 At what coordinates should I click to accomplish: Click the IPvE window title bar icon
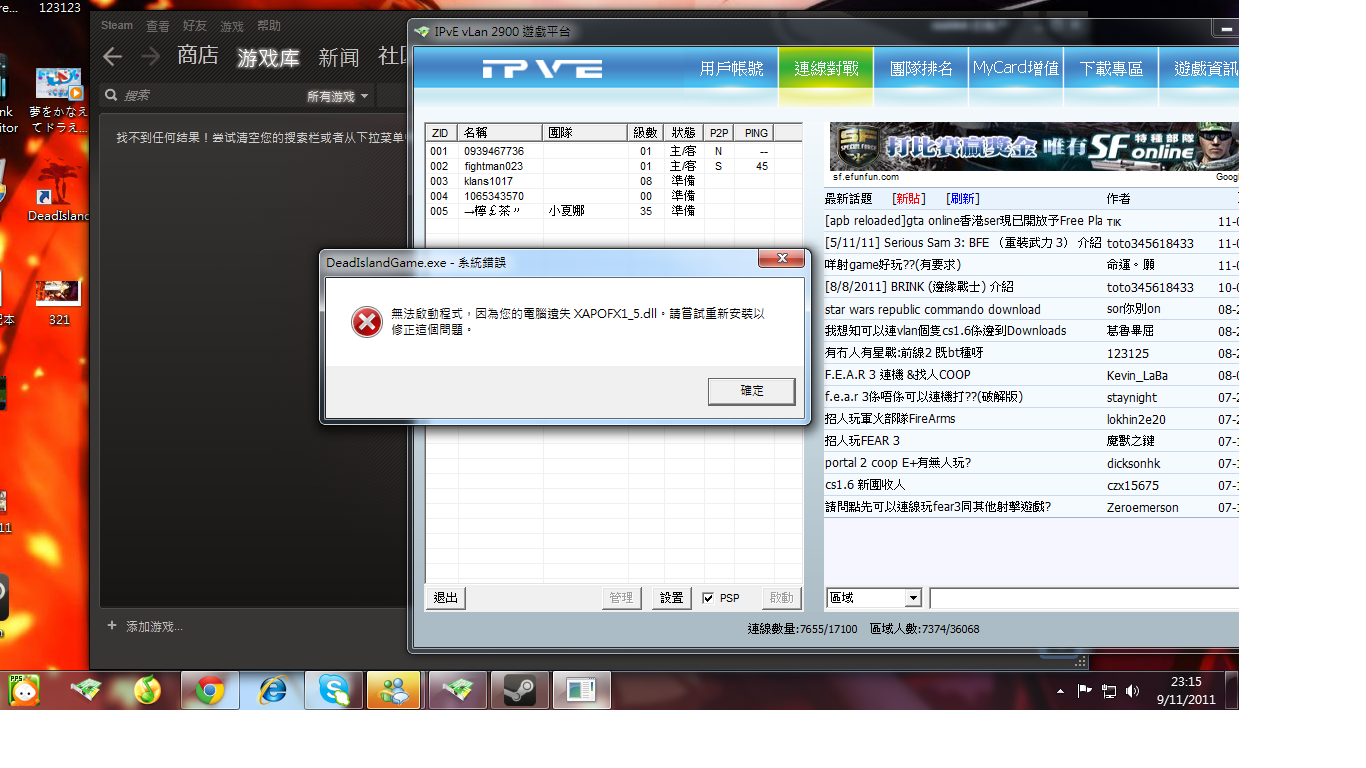[423, 32]
